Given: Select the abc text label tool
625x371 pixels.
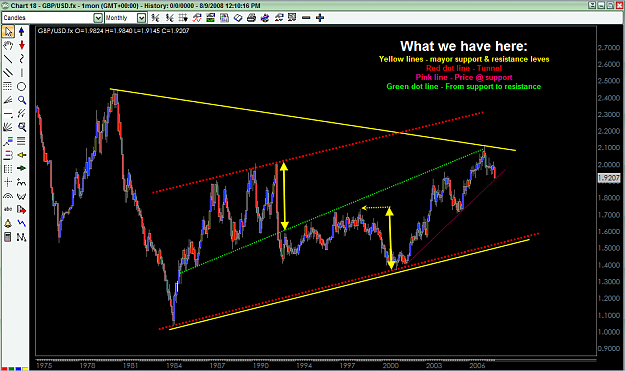Looking at the screenshot, I should pos(8,209).
